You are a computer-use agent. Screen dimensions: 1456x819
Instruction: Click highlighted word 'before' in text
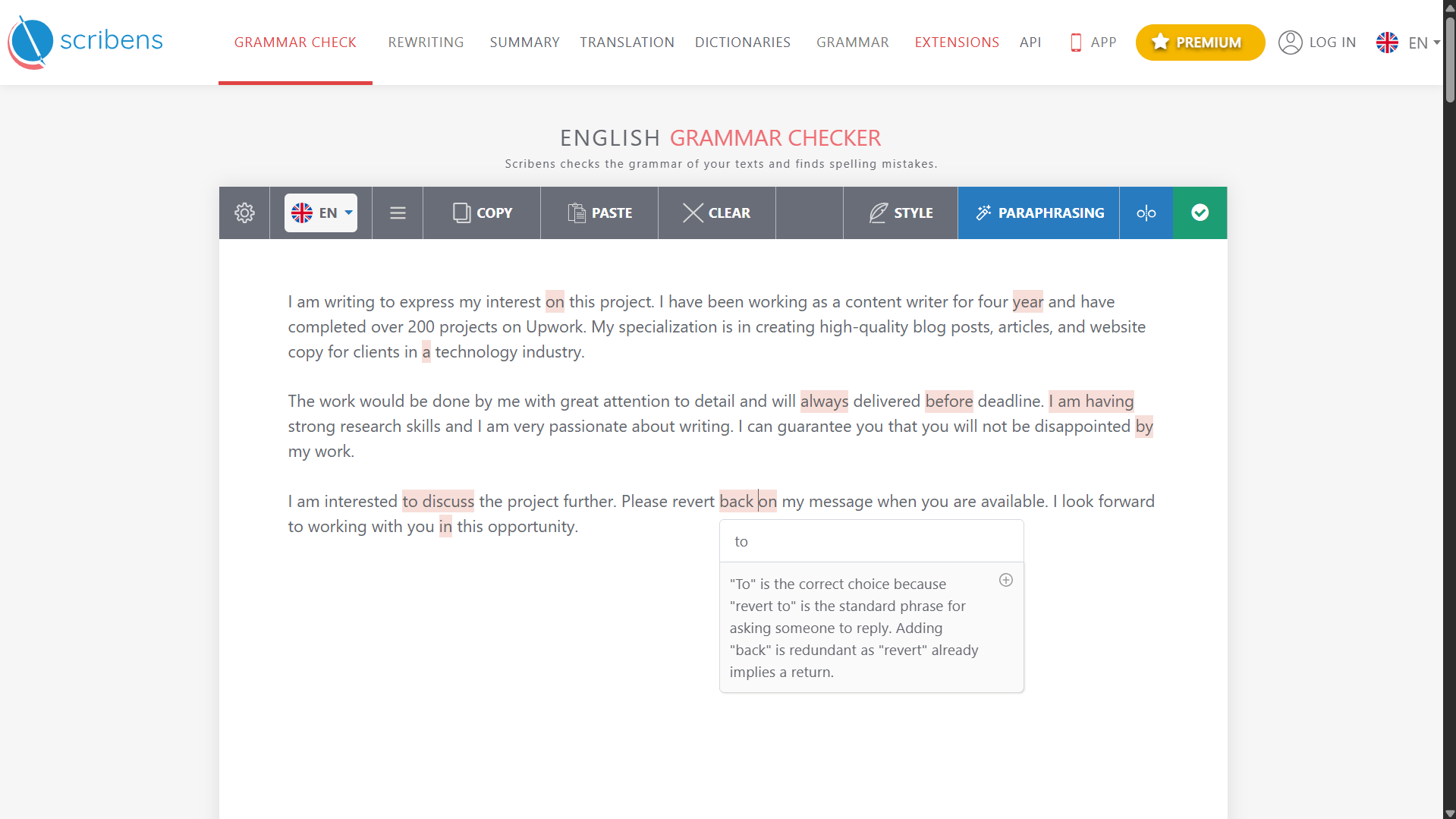pyautogui.click(x=948, y=401)
